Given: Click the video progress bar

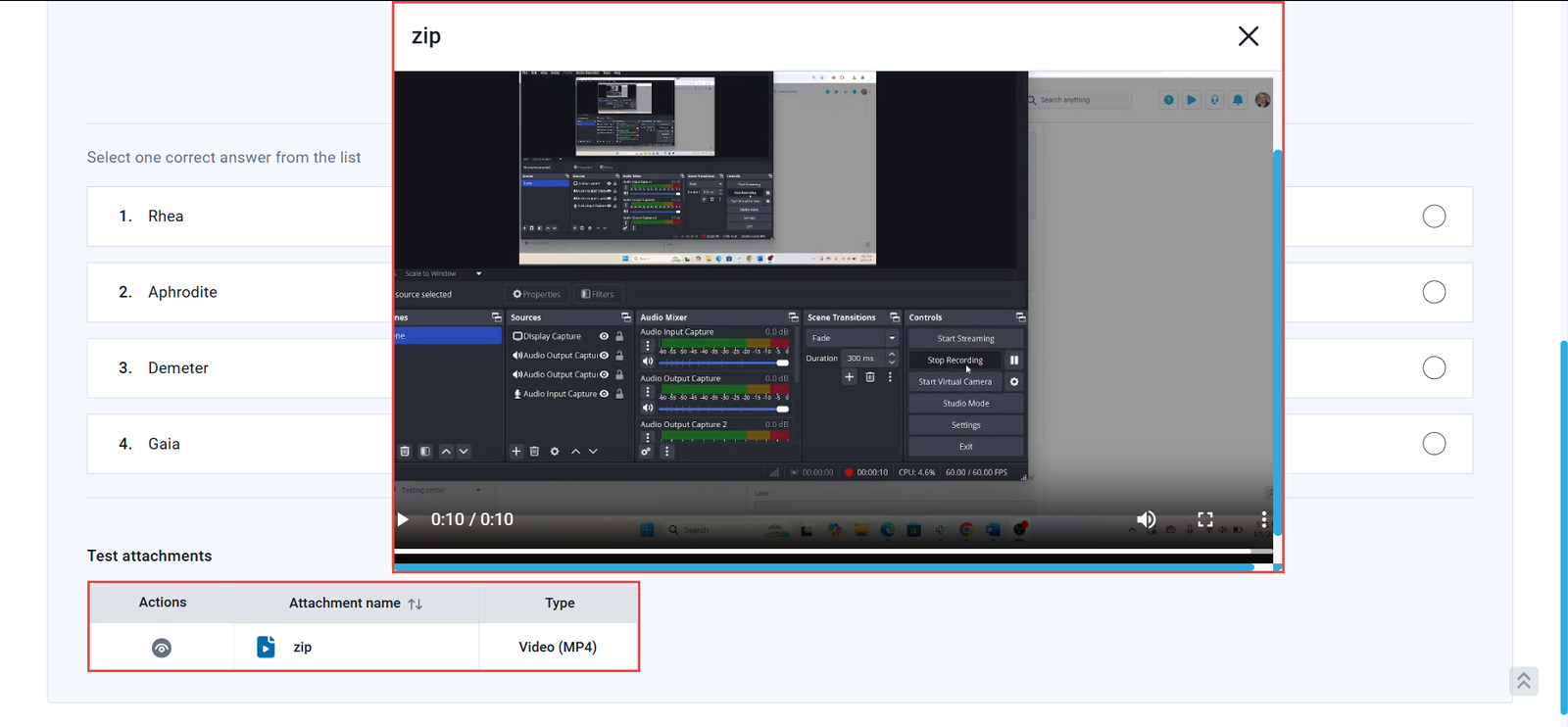Looking at the screenshot, I should 823,551.
